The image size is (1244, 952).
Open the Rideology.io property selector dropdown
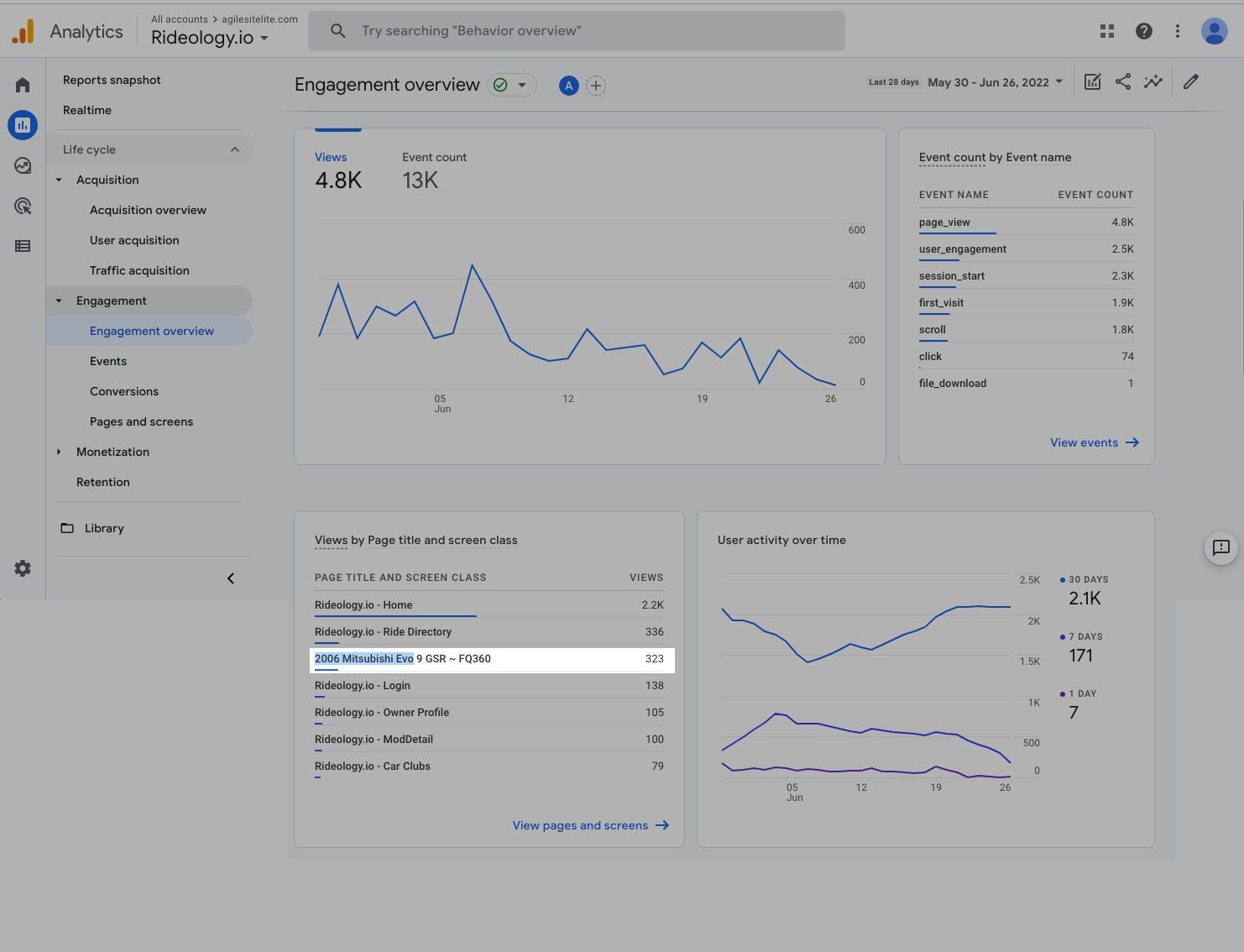210,38
